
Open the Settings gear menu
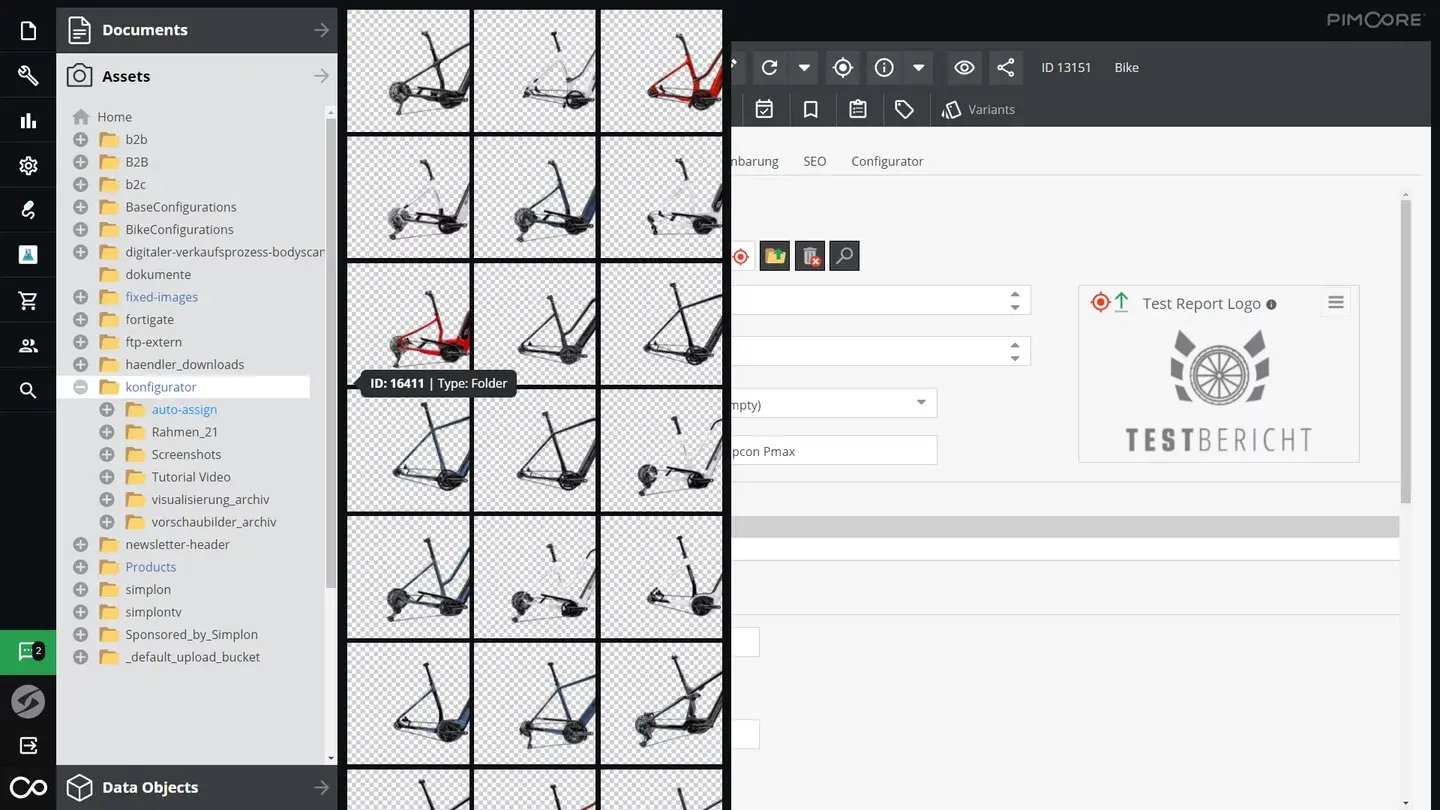28,166
